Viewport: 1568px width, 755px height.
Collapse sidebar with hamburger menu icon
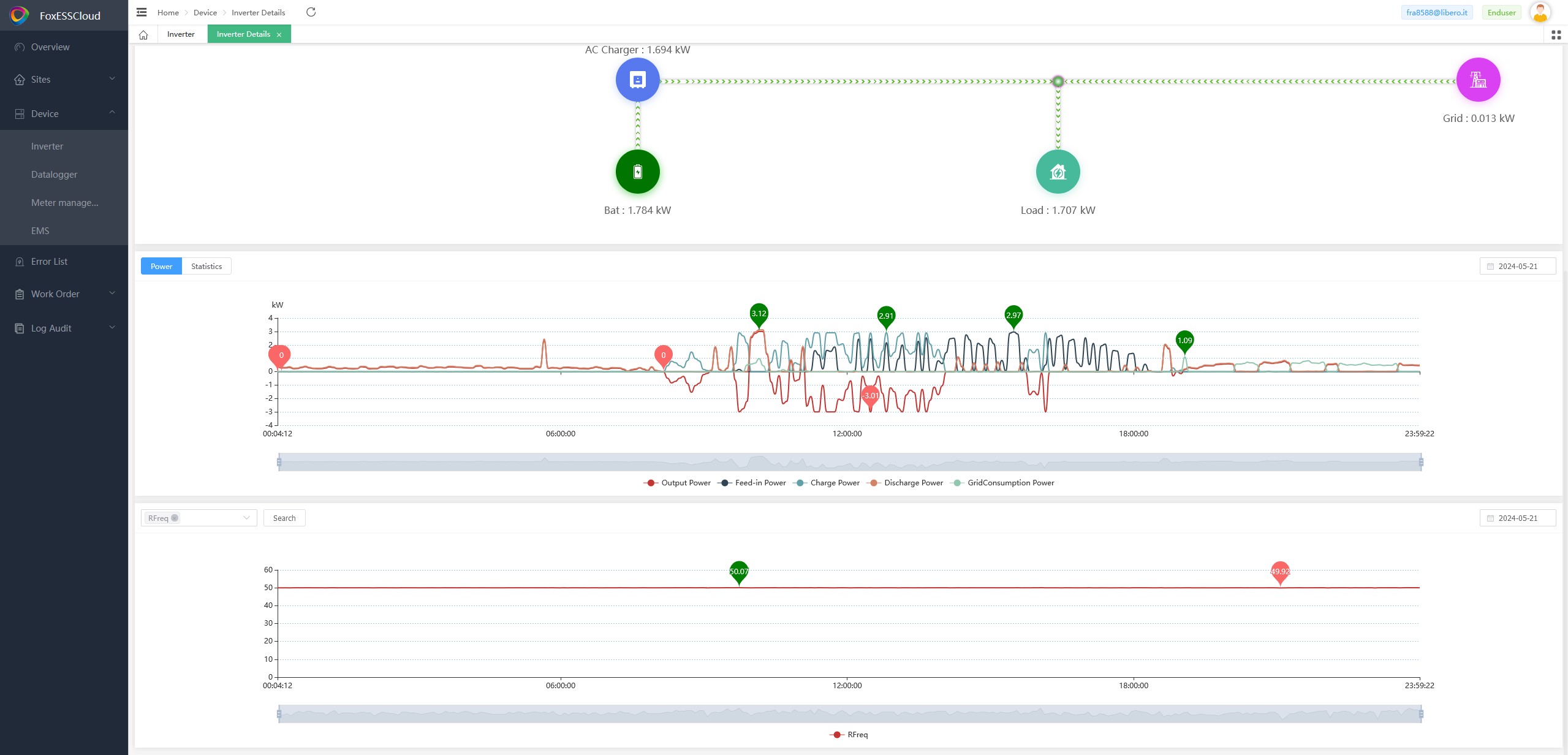click(x=142, y=12)
